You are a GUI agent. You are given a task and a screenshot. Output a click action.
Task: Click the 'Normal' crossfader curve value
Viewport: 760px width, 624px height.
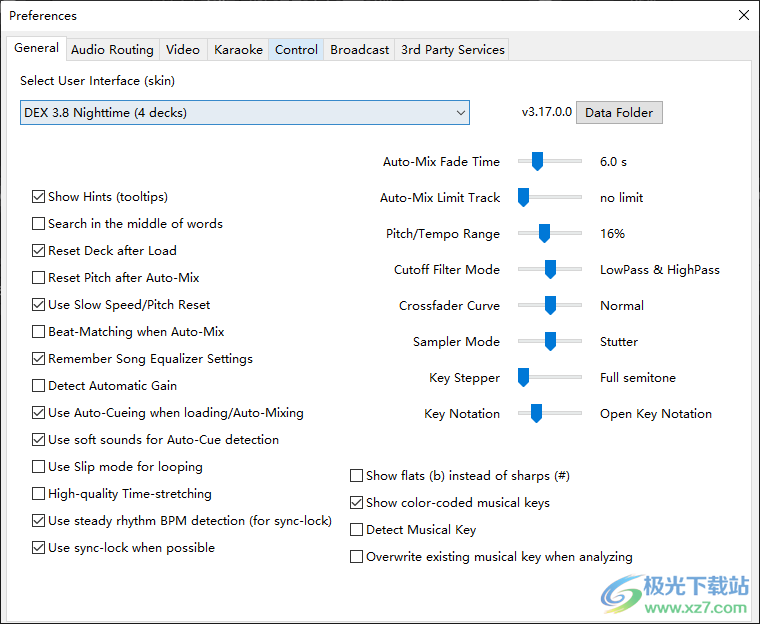(x=622, y=305)
